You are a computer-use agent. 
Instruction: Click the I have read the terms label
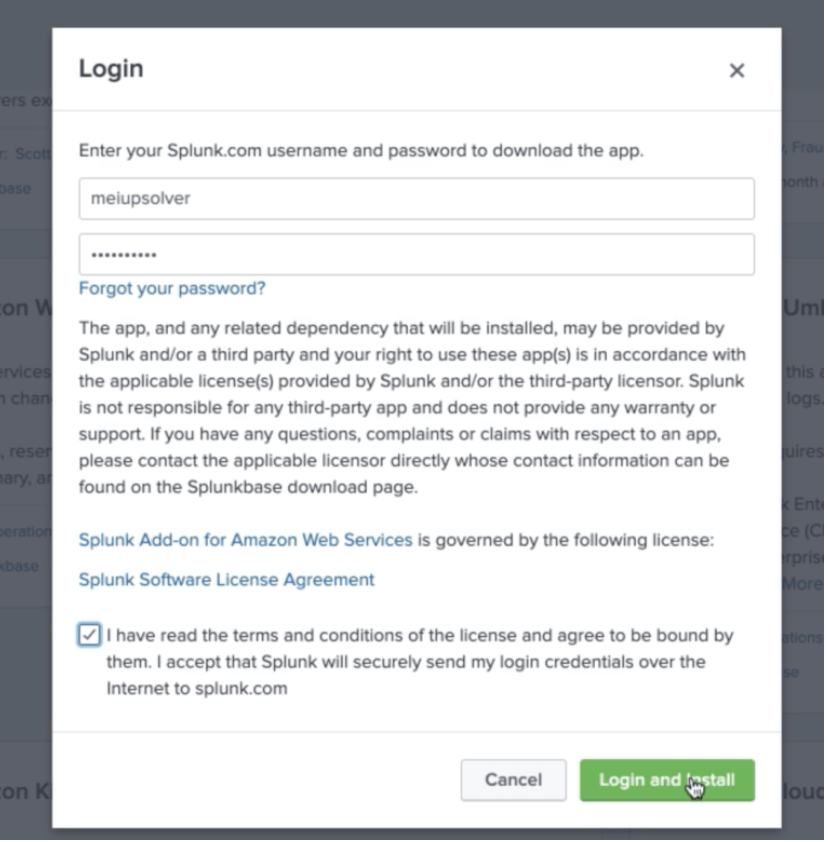(419, 662)
